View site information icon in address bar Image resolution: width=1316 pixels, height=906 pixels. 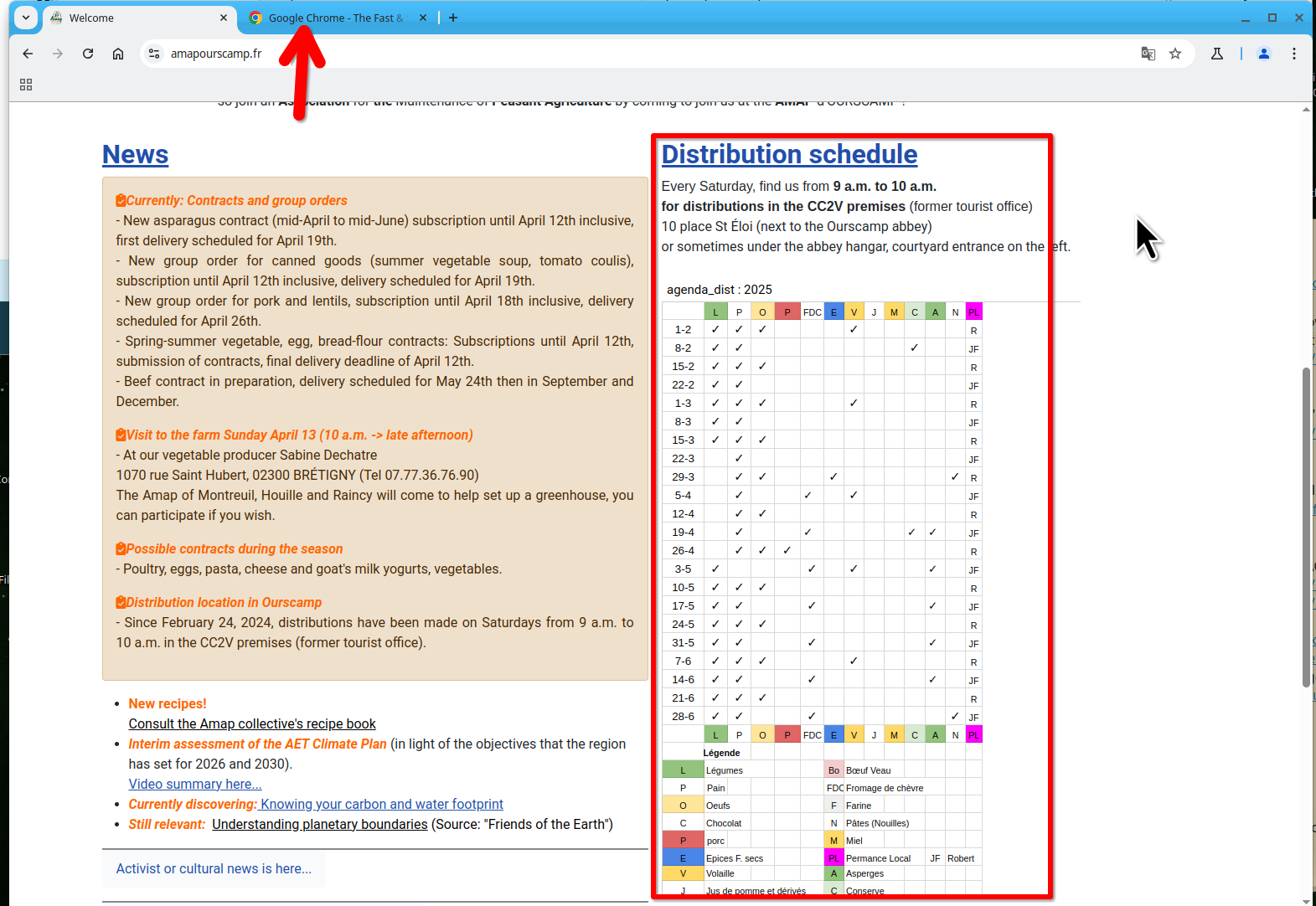[154, 54]
